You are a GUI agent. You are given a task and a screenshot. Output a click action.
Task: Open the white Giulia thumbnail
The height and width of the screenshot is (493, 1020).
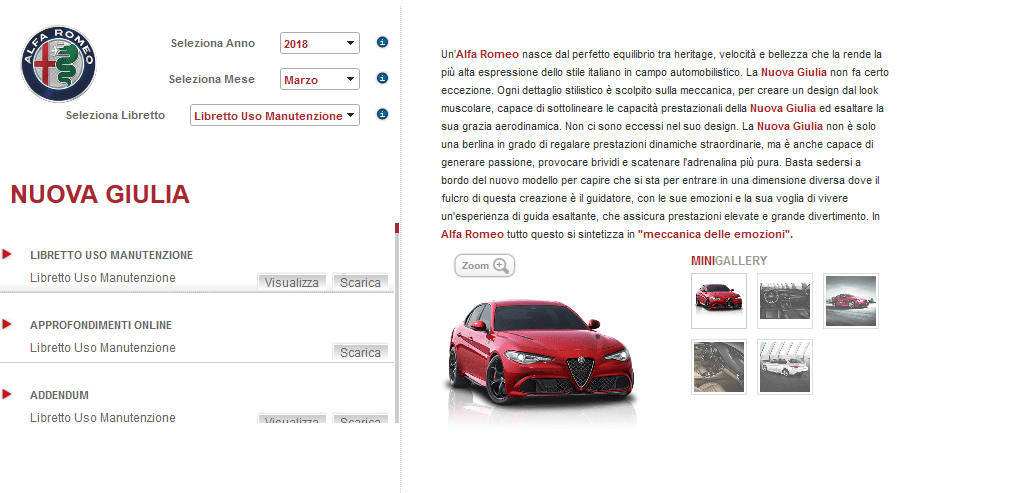[x=785, y=367]
